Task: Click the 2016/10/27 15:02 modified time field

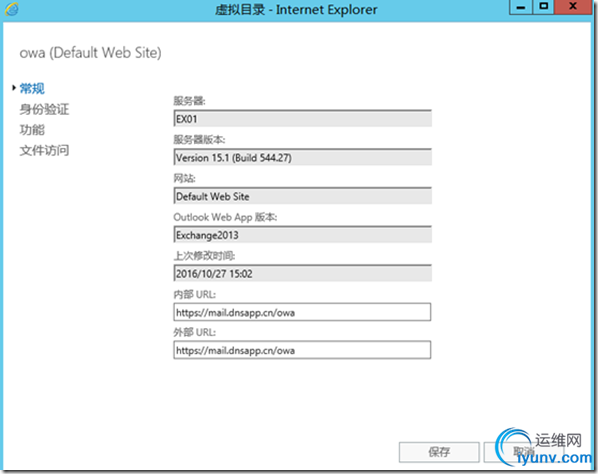Action: [302, 273]
